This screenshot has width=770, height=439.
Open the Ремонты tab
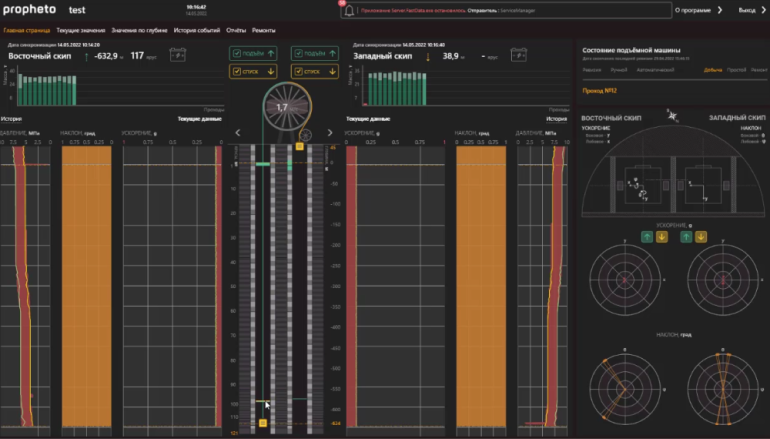pyautogui.click(x=263, y=30)
